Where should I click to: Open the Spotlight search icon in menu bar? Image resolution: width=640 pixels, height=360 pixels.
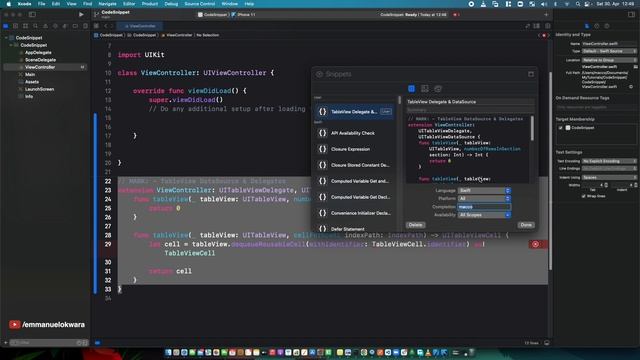click(578, 4)
